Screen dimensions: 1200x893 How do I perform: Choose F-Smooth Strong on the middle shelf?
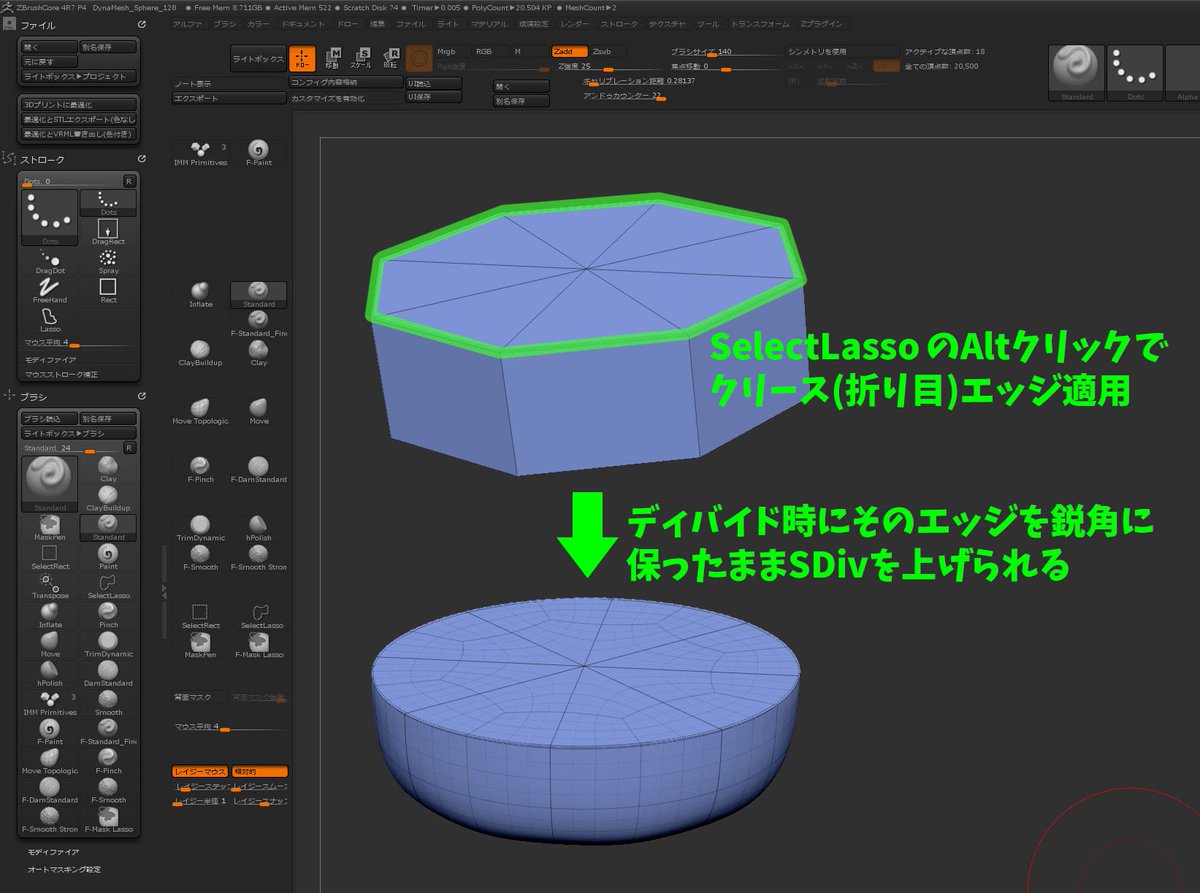click(259, 556)
